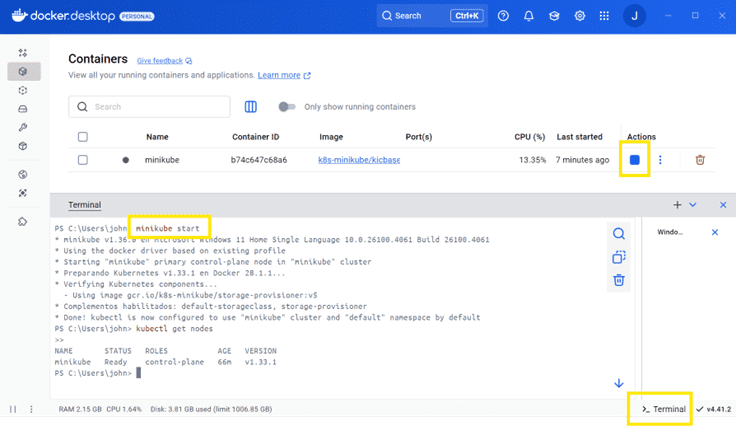
Task: Click RAM 2.15 GB status entry
Action: (x=80, y=409)
